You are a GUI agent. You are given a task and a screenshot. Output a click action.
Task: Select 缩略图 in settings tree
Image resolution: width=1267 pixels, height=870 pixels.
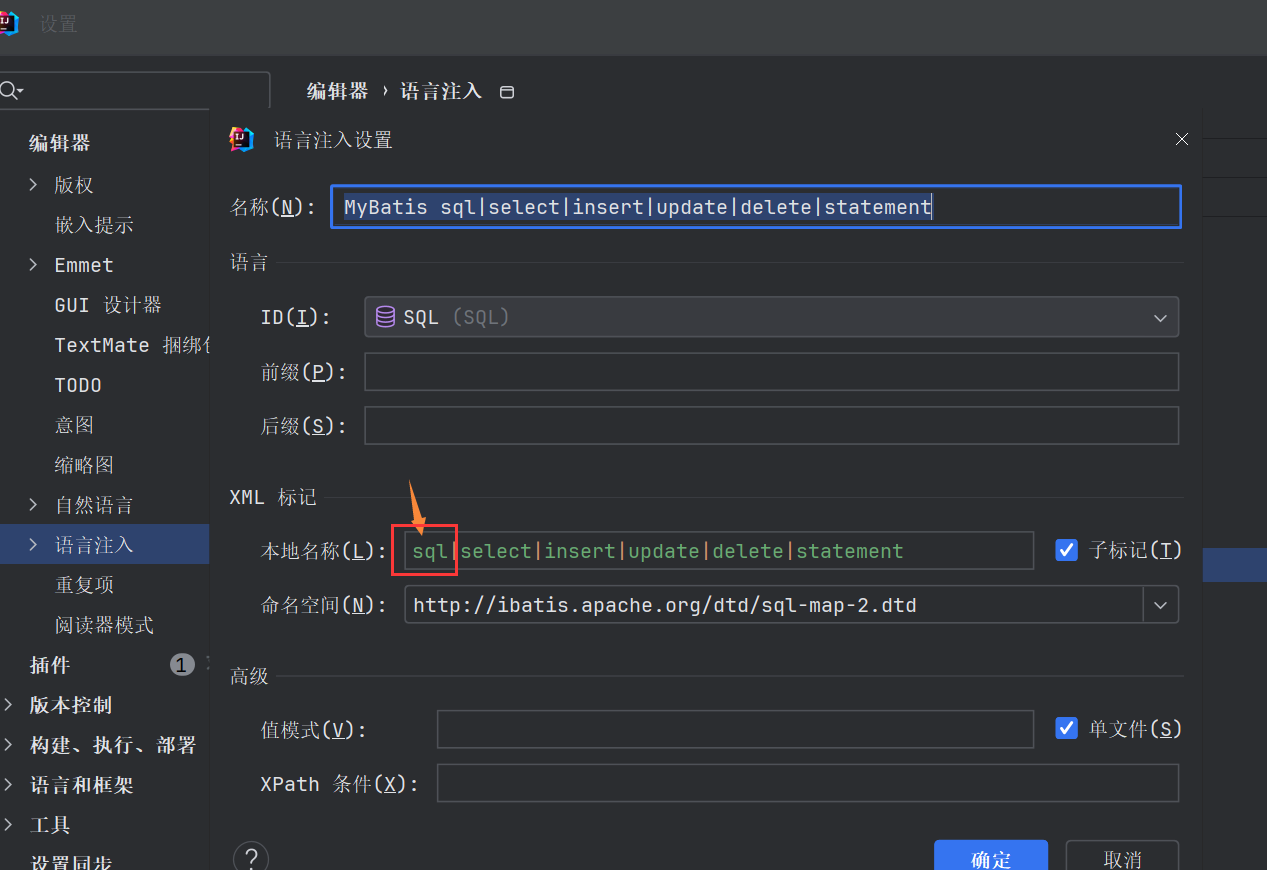(x=84, y=465)
